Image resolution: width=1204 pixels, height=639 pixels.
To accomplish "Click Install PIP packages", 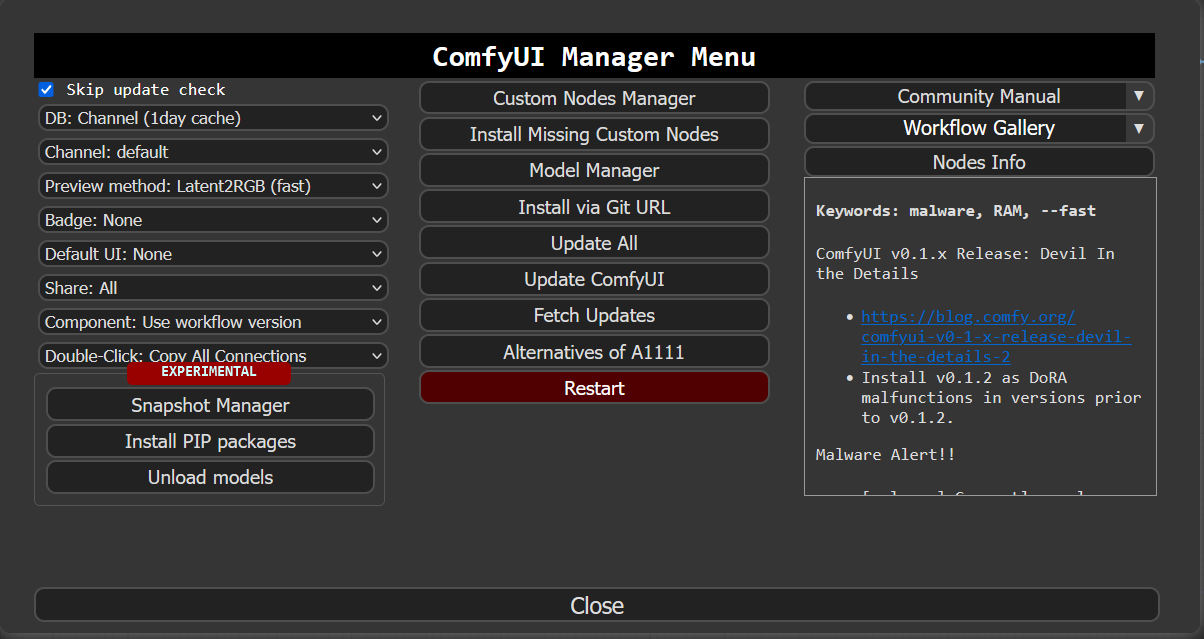I will tap(210, 441).
